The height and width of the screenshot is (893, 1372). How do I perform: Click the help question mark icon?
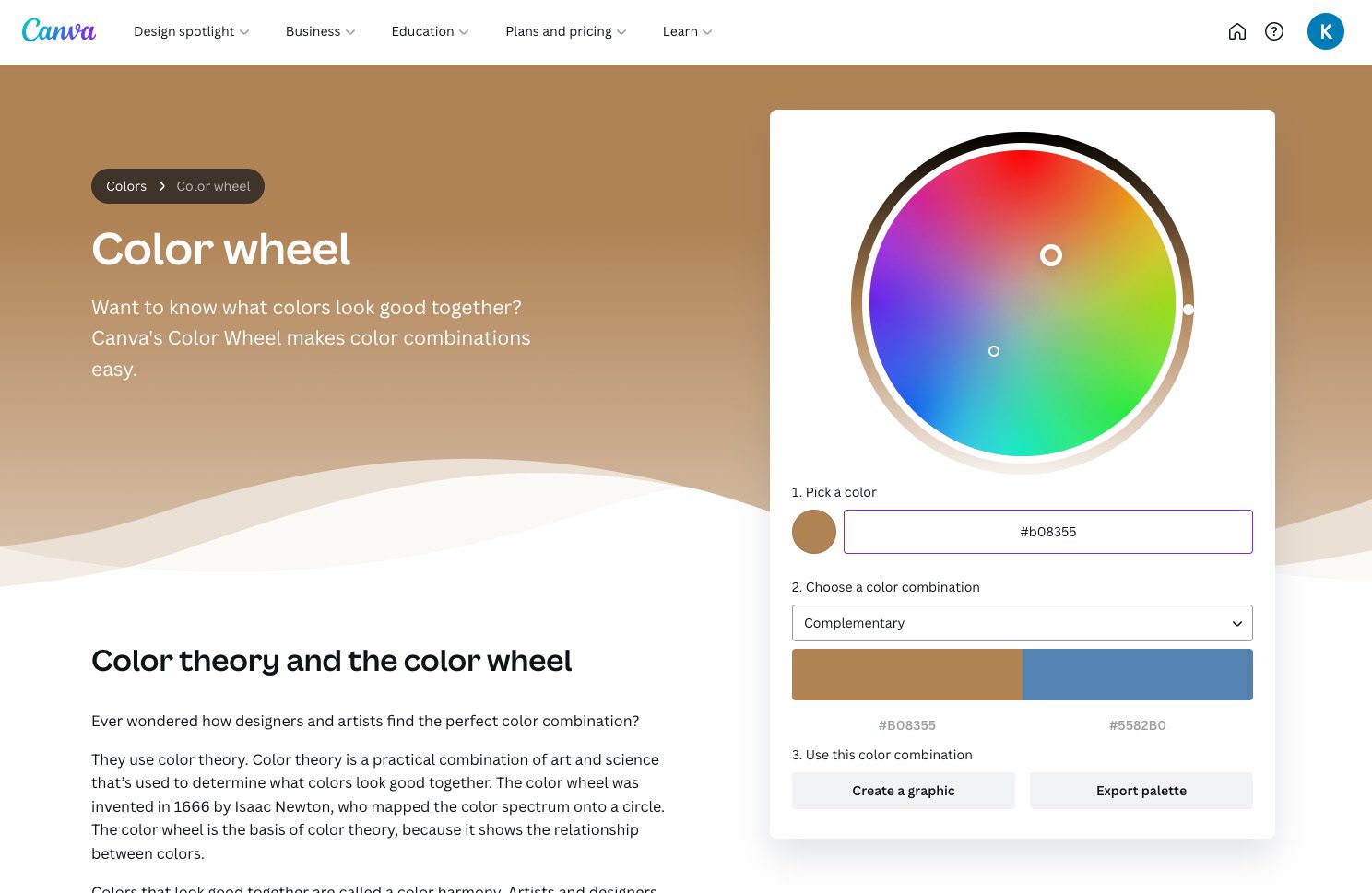(x=1274, y=31)
